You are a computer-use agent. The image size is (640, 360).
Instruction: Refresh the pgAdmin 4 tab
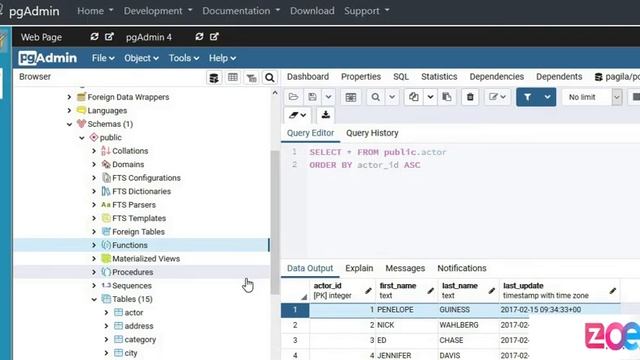pyautogui.click(x=199, y=37)
